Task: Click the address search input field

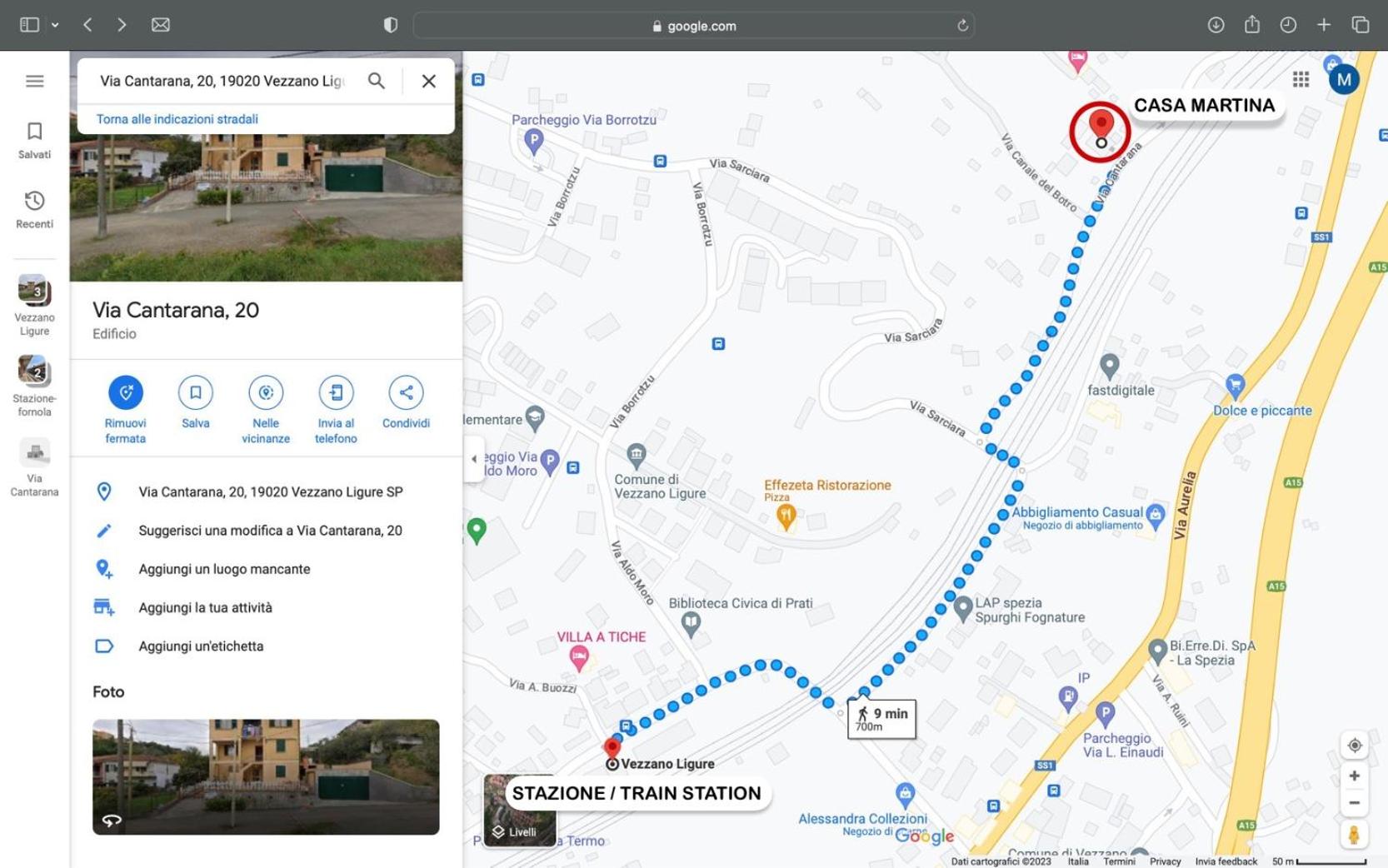Action: [222, 81]
